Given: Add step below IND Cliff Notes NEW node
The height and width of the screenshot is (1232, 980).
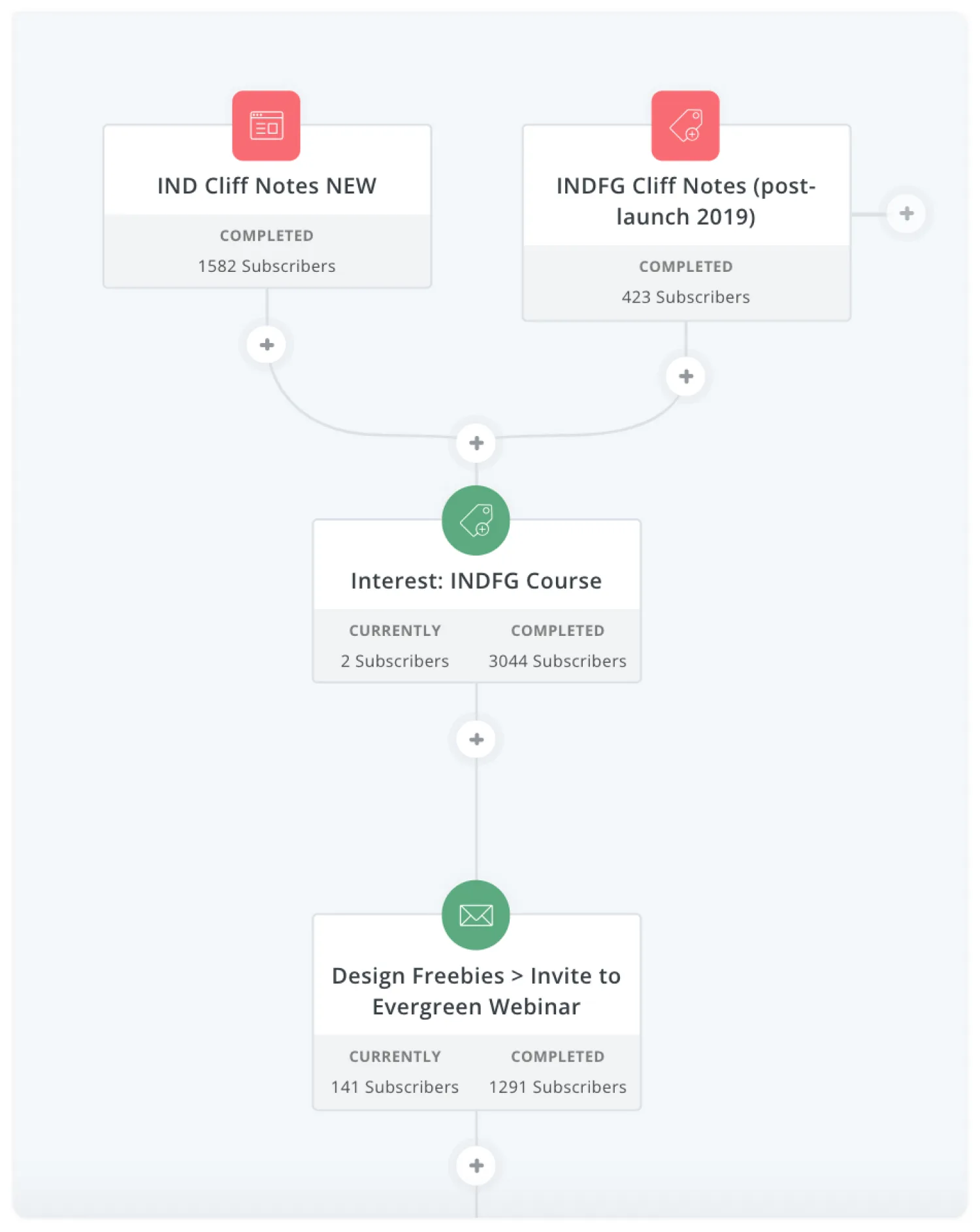Looking at the screenshot, I should click(267, 344).
